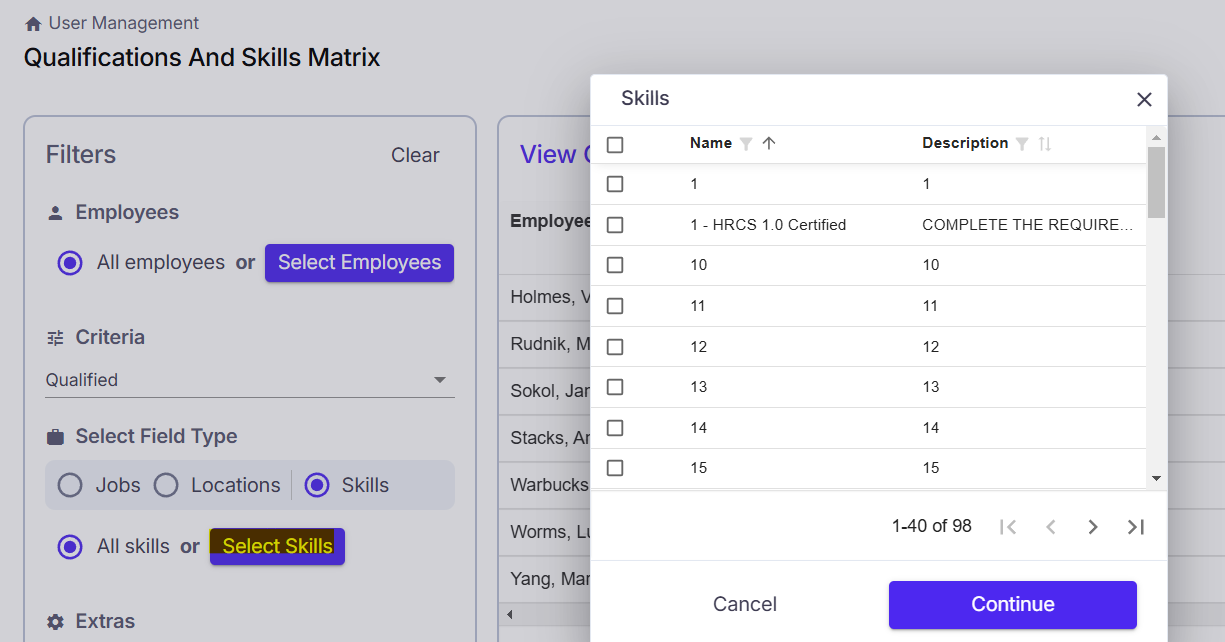The height and width of the screenshot is (642, 1225).
Task: Click the Description column filter icon
Action: point(1022,144)
